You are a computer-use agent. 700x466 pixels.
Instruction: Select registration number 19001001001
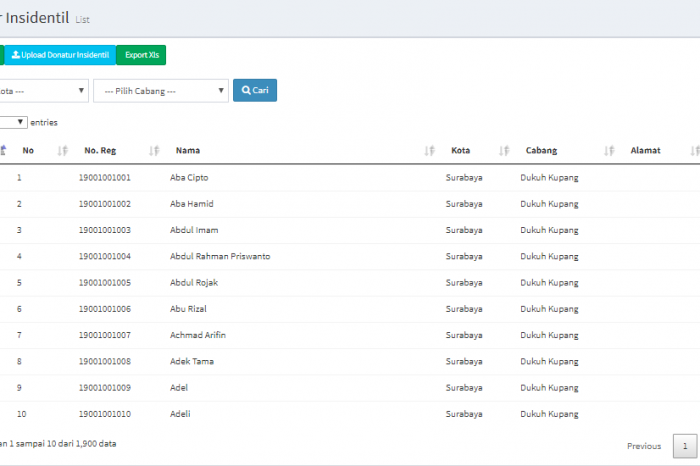pyautogui.click(x=104, y=178)
